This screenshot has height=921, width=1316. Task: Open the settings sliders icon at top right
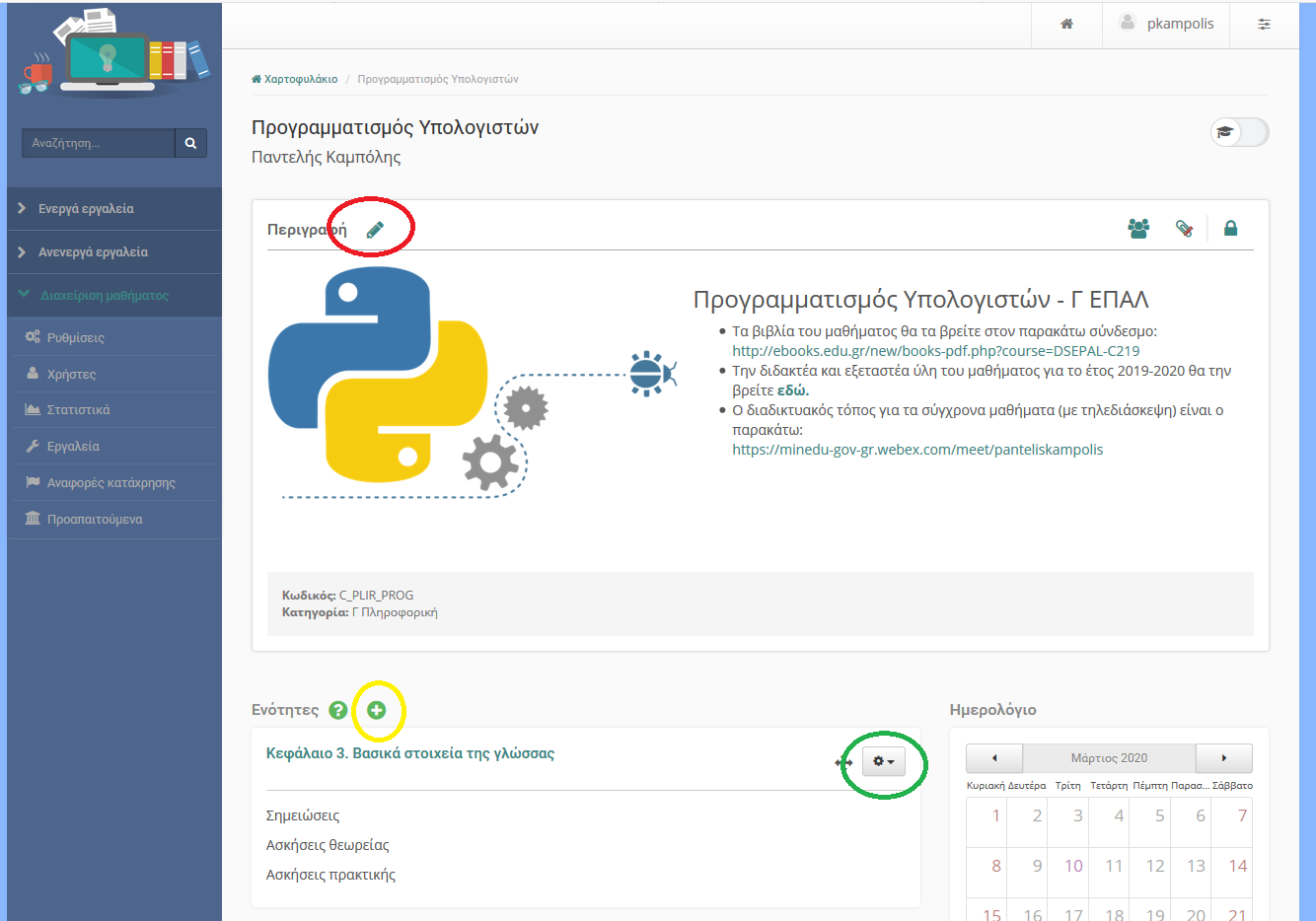click(x=1264, y=24)
